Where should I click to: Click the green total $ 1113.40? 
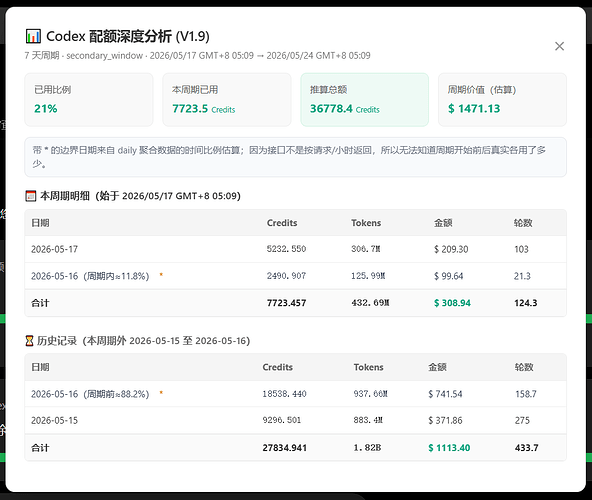449,448
